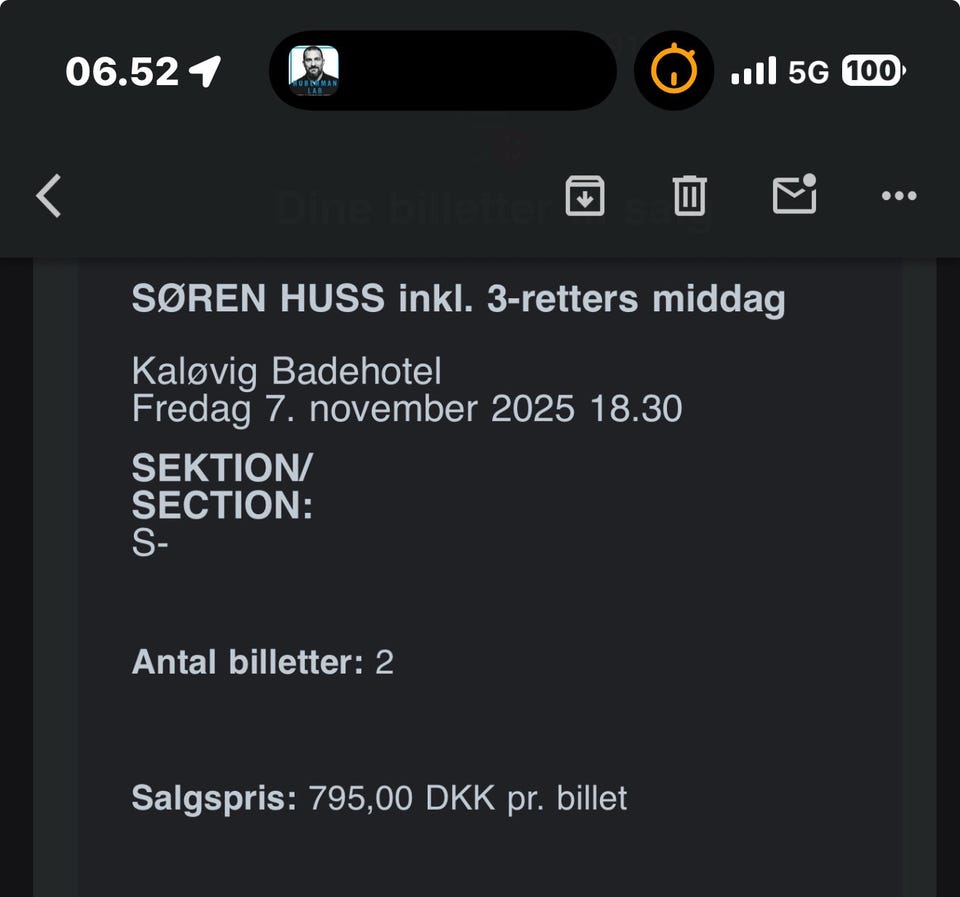Viewport: 960px width, 897px height.
Task: Tap the Kaløvig Badehotel venue text
Action: 286,372
